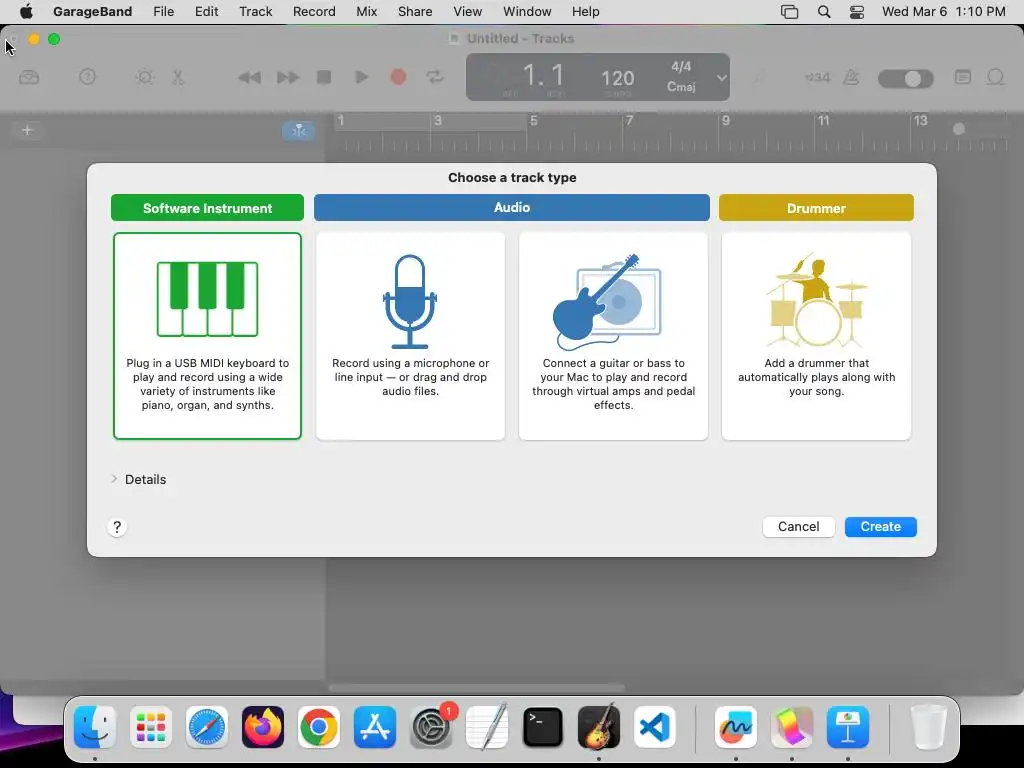Image resolution: width=1024 pixels, height=768 pixels.
Task: Open the View menu
Action: coord(468,12)
